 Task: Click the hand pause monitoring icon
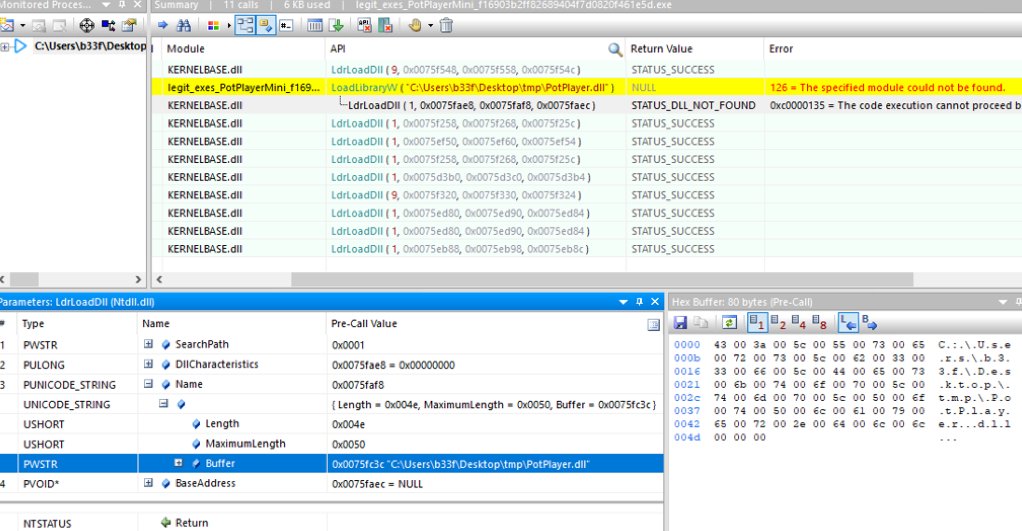[415, 25]
